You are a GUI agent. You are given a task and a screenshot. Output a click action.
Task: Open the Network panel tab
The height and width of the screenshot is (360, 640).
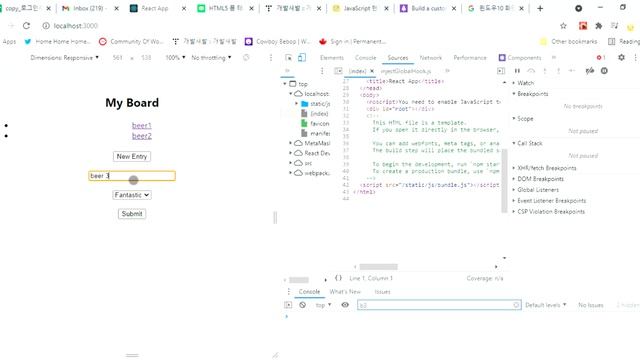(x=431, y=58)
